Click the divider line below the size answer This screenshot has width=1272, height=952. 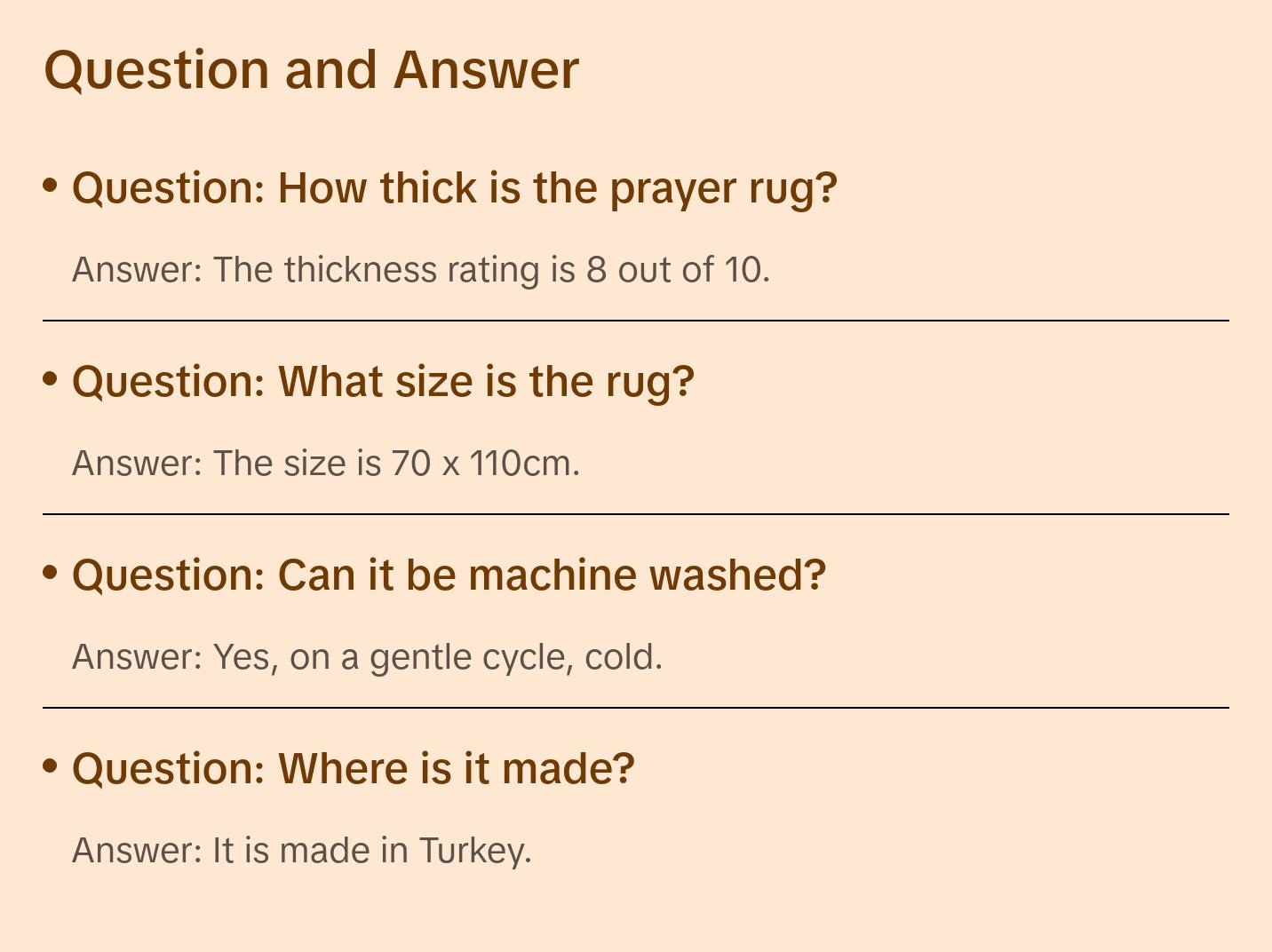(x=636, y=514)
